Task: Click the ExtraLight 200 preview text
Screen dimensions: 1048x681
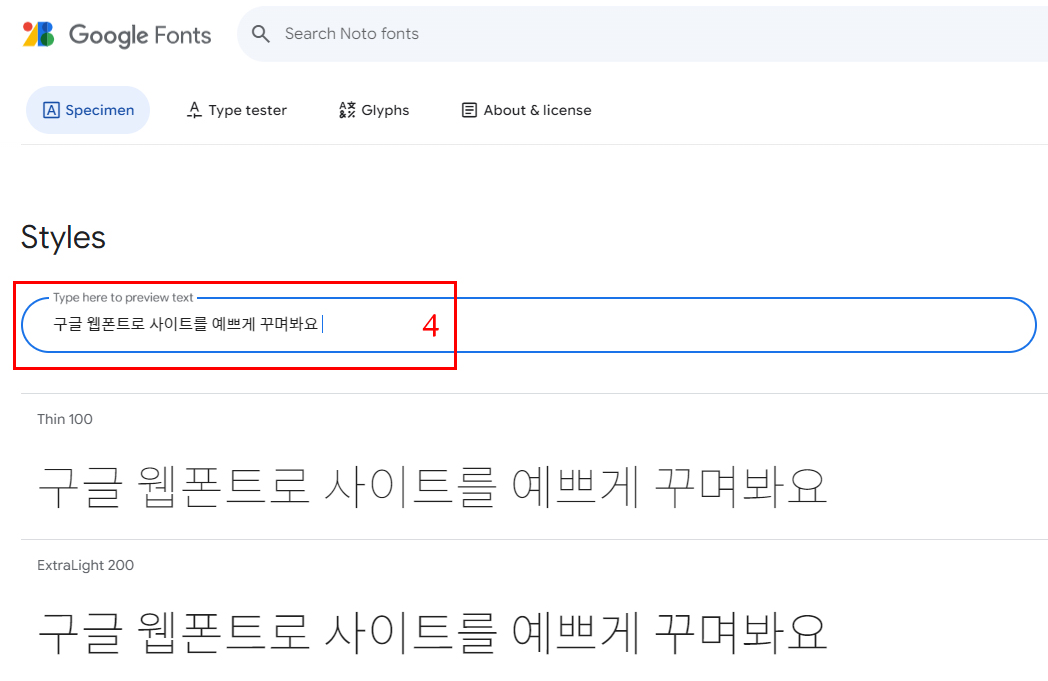Action: [435, 629]
